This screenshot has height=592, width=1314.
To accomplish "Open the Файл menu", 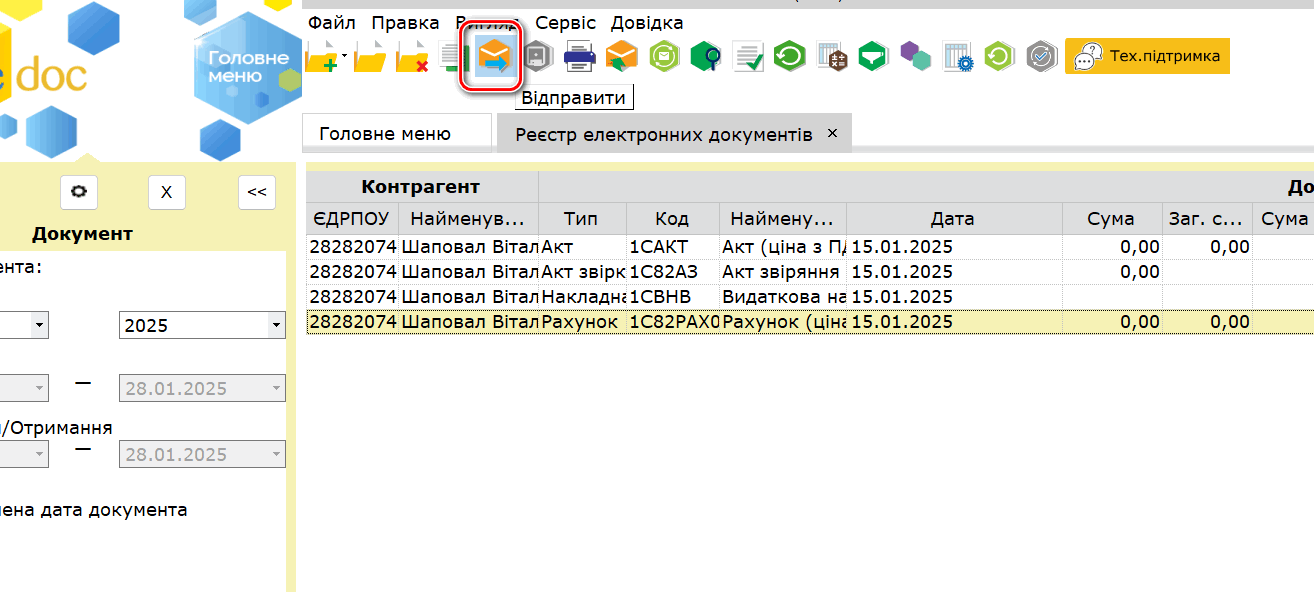I will pos(331,23).
